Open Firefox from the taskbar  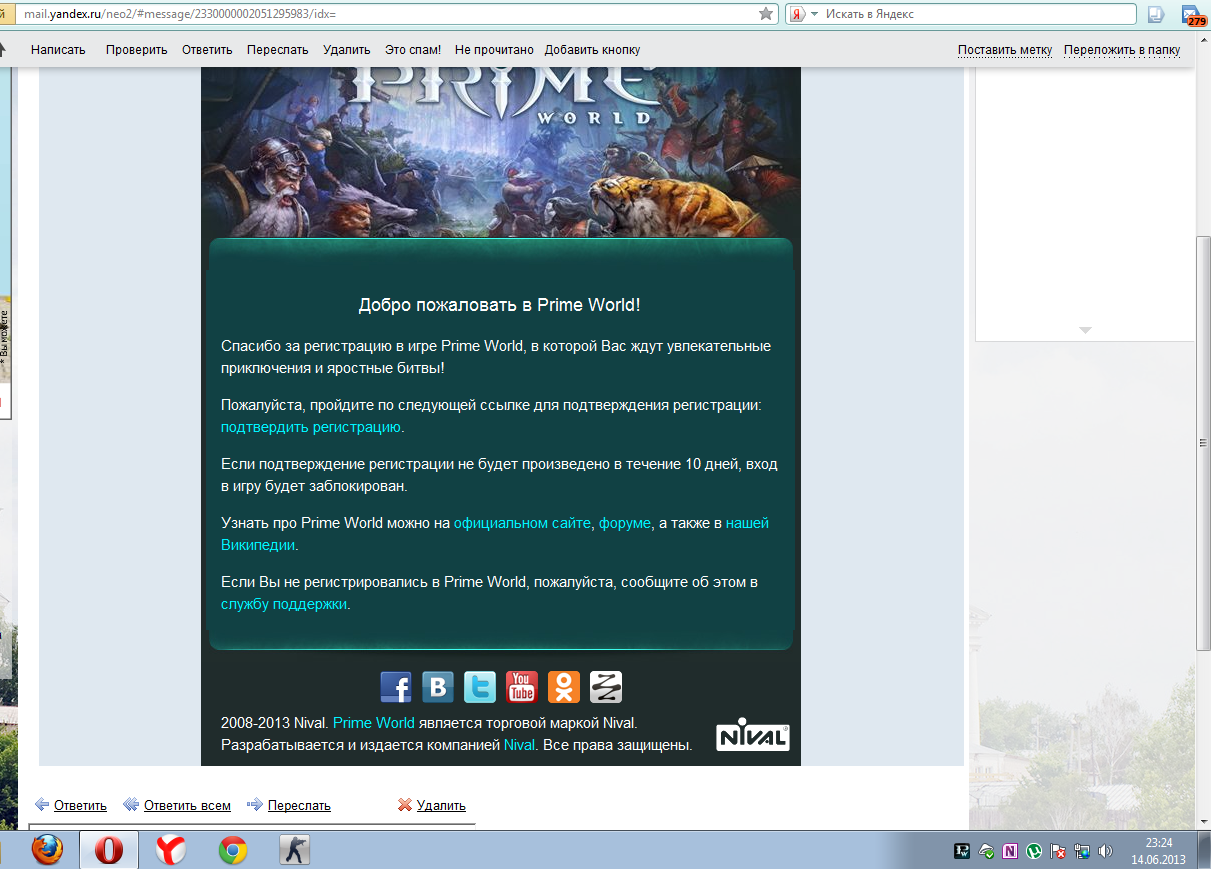[47, 850]
